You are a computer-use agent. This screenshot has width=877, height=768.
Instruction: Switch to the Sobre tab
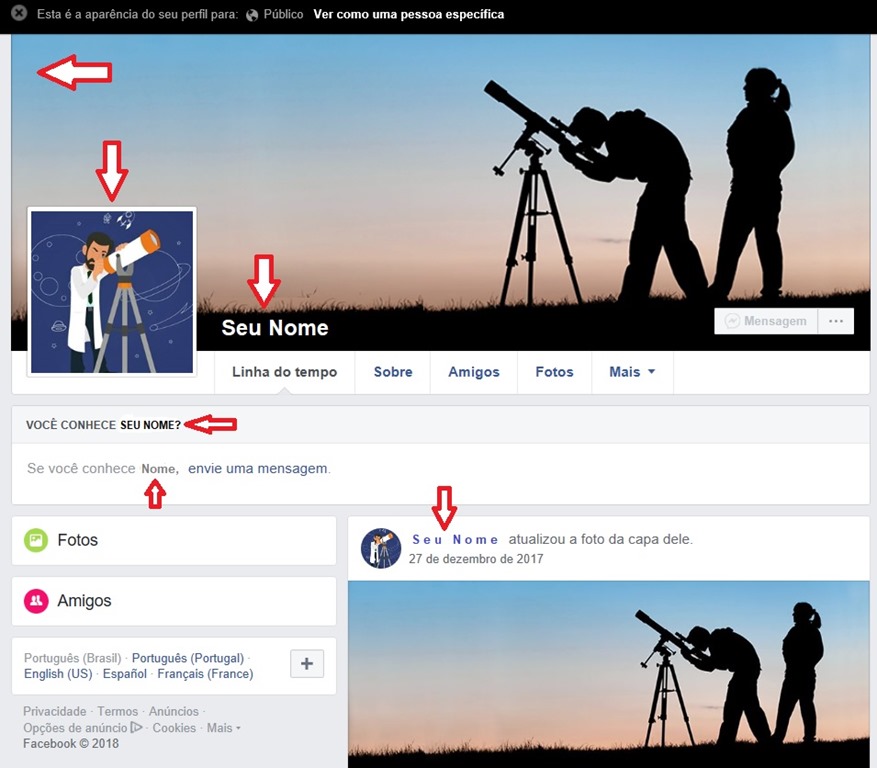[393, 372]
